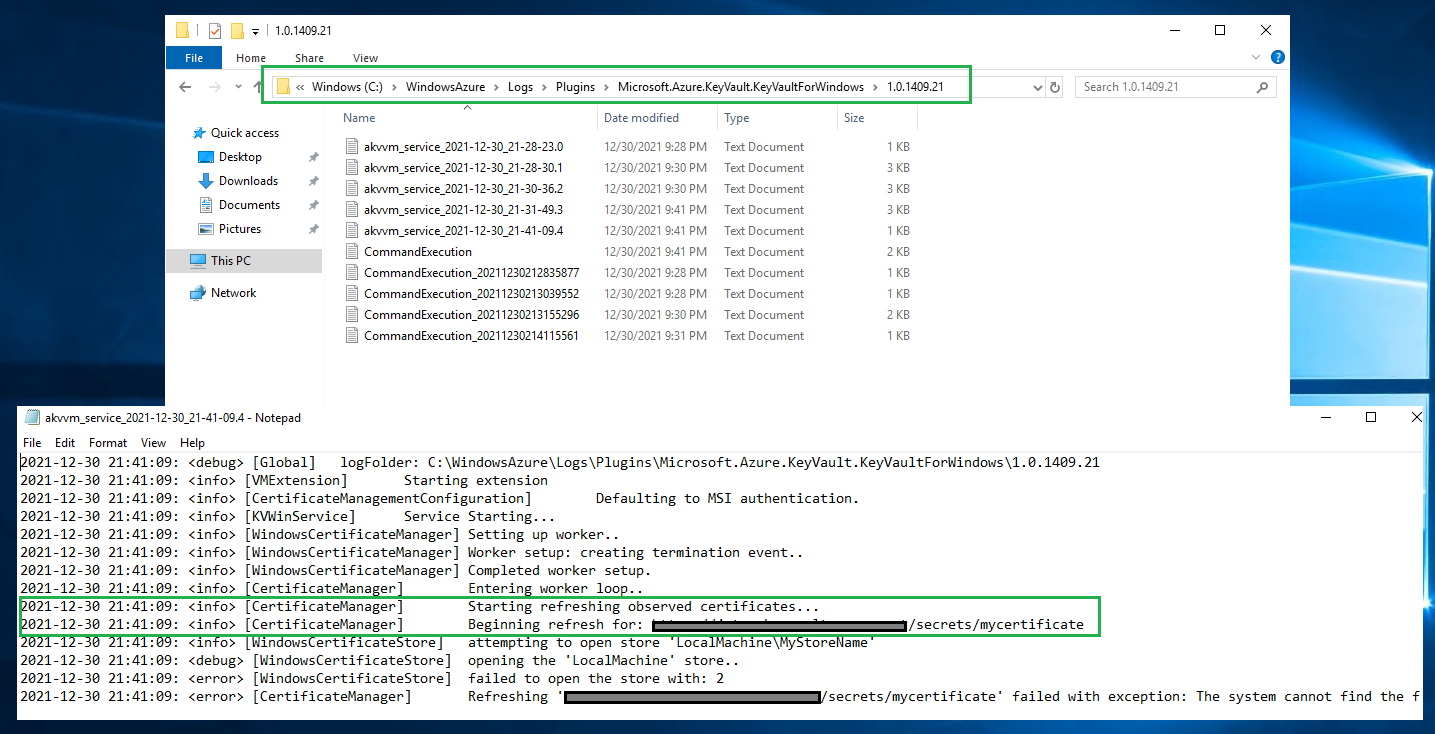Open the Logs breadcrumb link in address bar
This screenshot has width=1435, height=734.
point(520,87)
